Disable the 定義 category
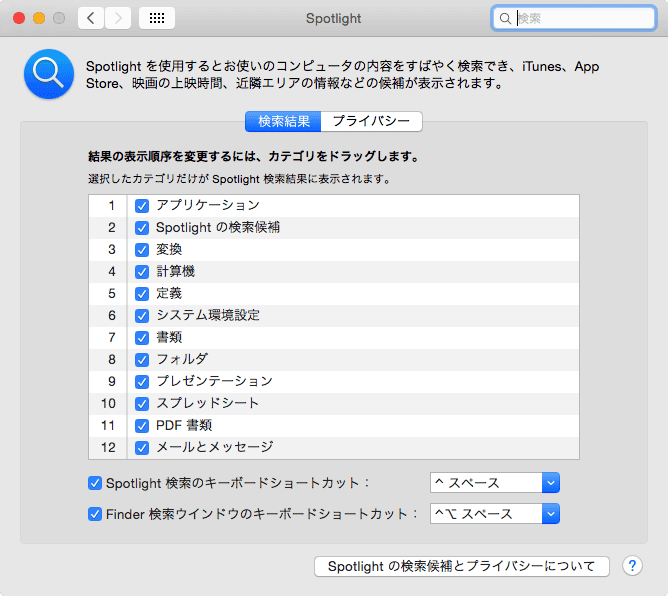Viewport: 668px width, 596px height. pos(142,294)
